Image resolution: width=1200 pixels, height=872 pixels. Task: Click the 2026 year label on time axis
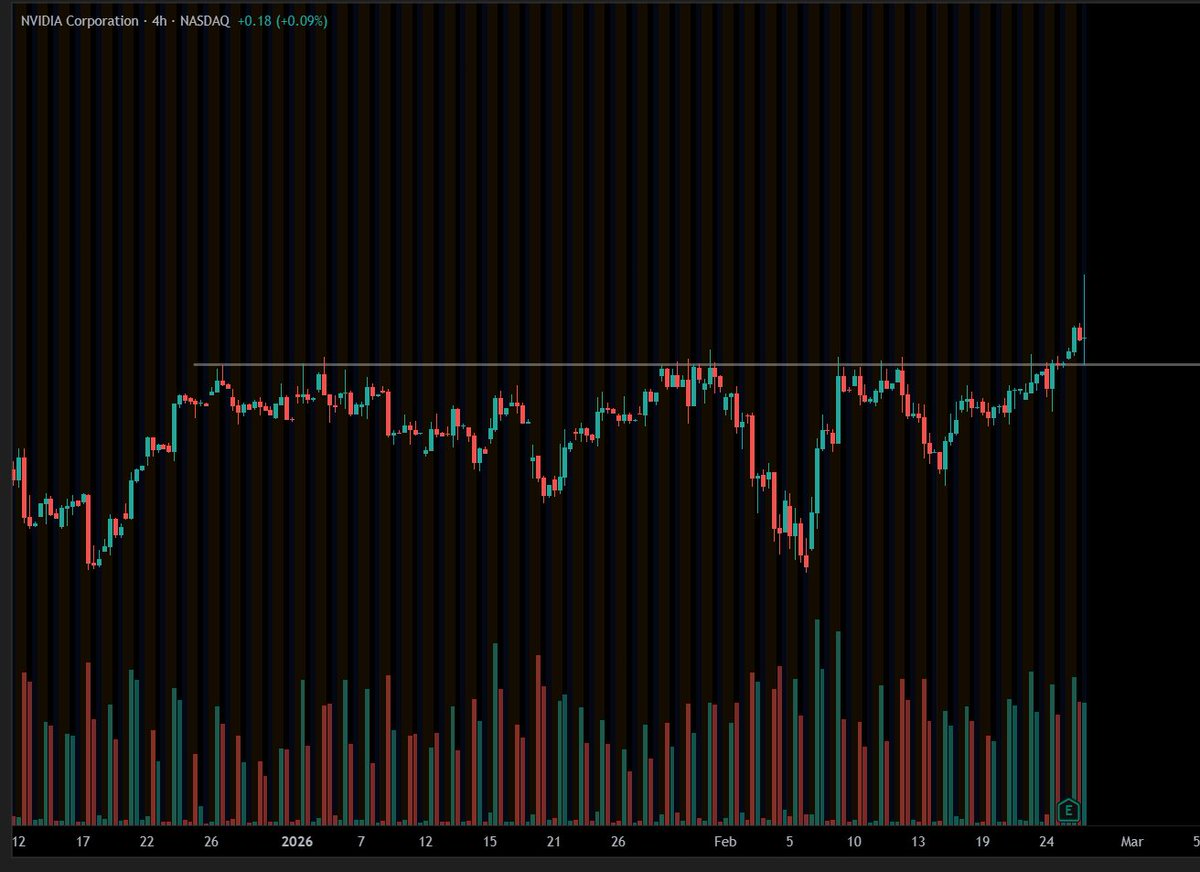pyautogui.click(x=298, y=842)
